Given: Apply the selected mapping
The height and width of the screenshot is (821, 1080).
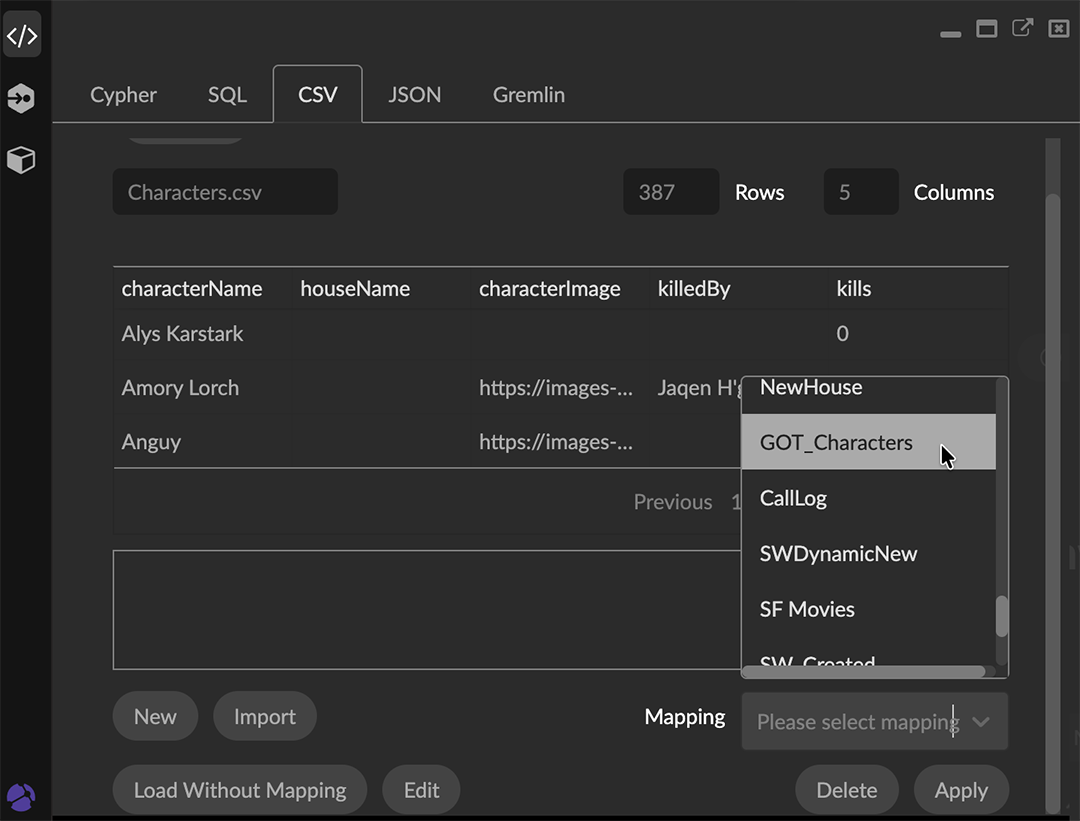Looking at the screenshot, I should (961, 789).
